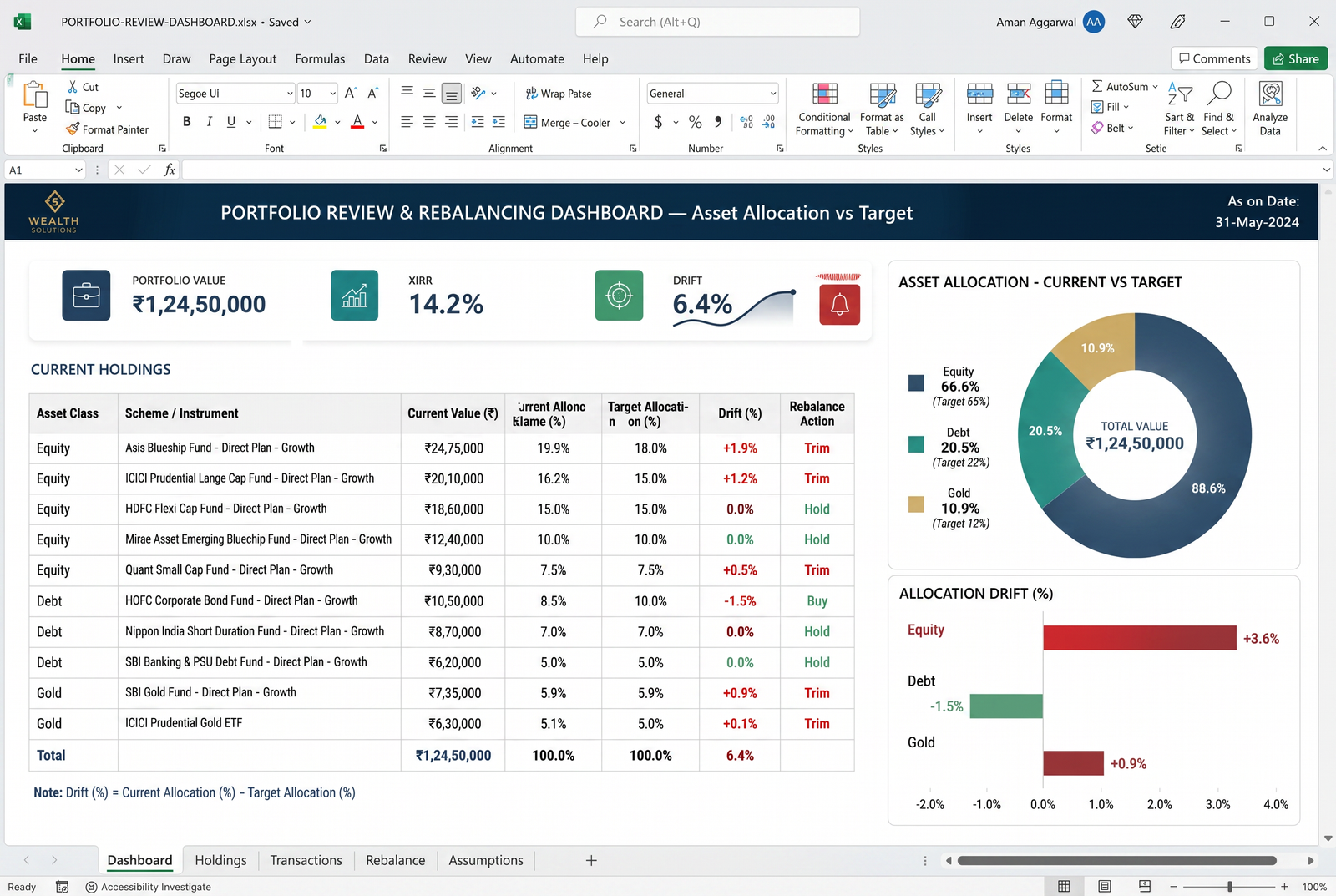This screenshot has height=896, width=1336.
Task: Click the zoom slider handle
Action: coord(1230,887)
